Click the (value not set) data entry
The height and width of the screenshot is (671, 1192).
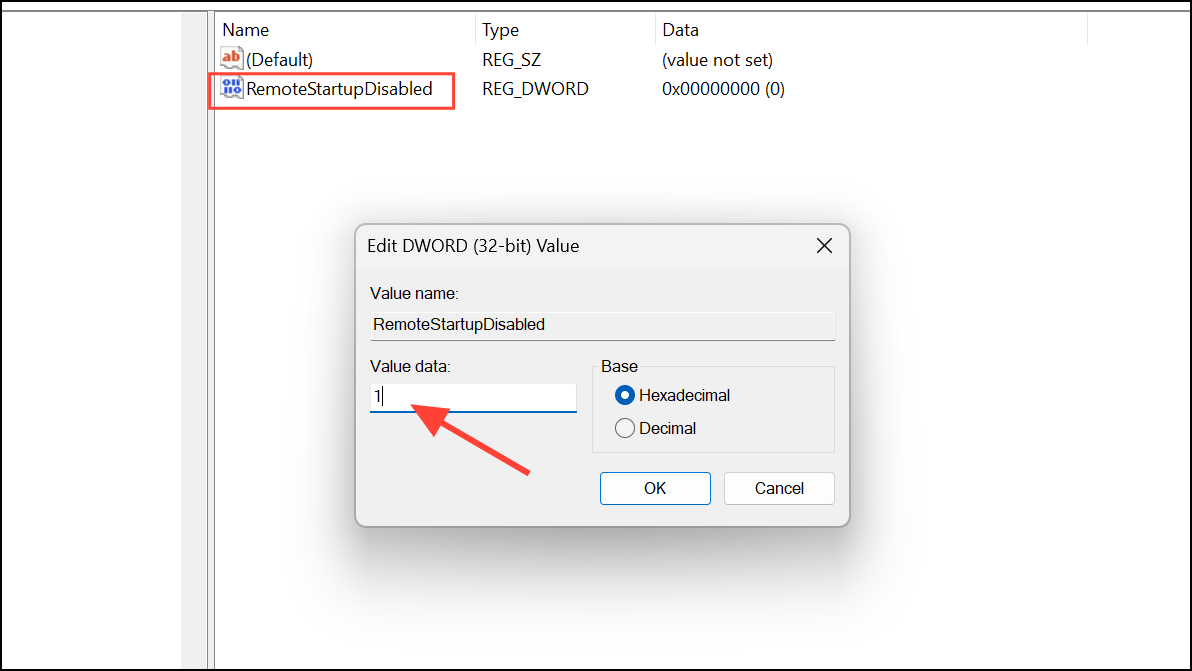[x=717, y=59]
